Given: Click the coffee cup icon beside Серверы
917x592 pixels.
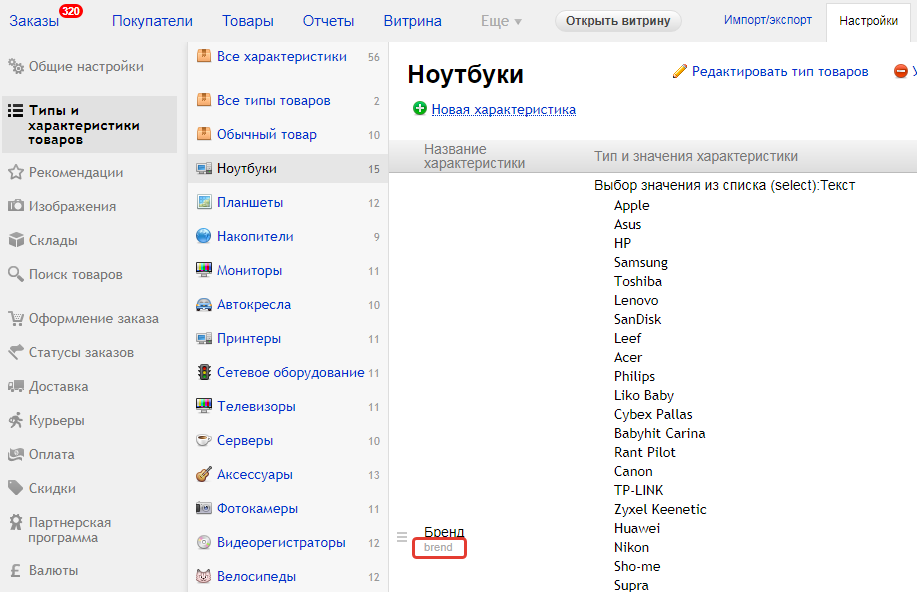Looking at the screenshot, I should [x=204, y=440].
